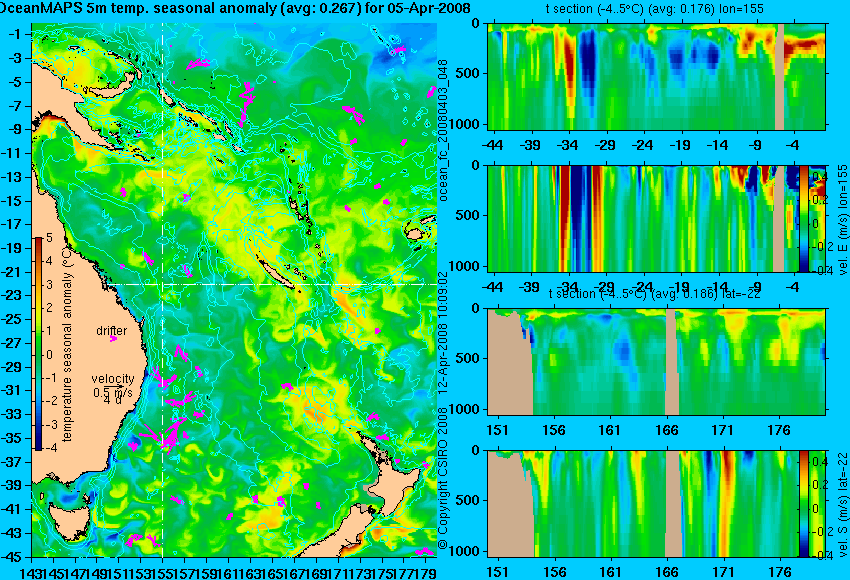Click the '-4' tick below the top temperature section
Screen dimensions: 850x580
click(x=794, y=145)
